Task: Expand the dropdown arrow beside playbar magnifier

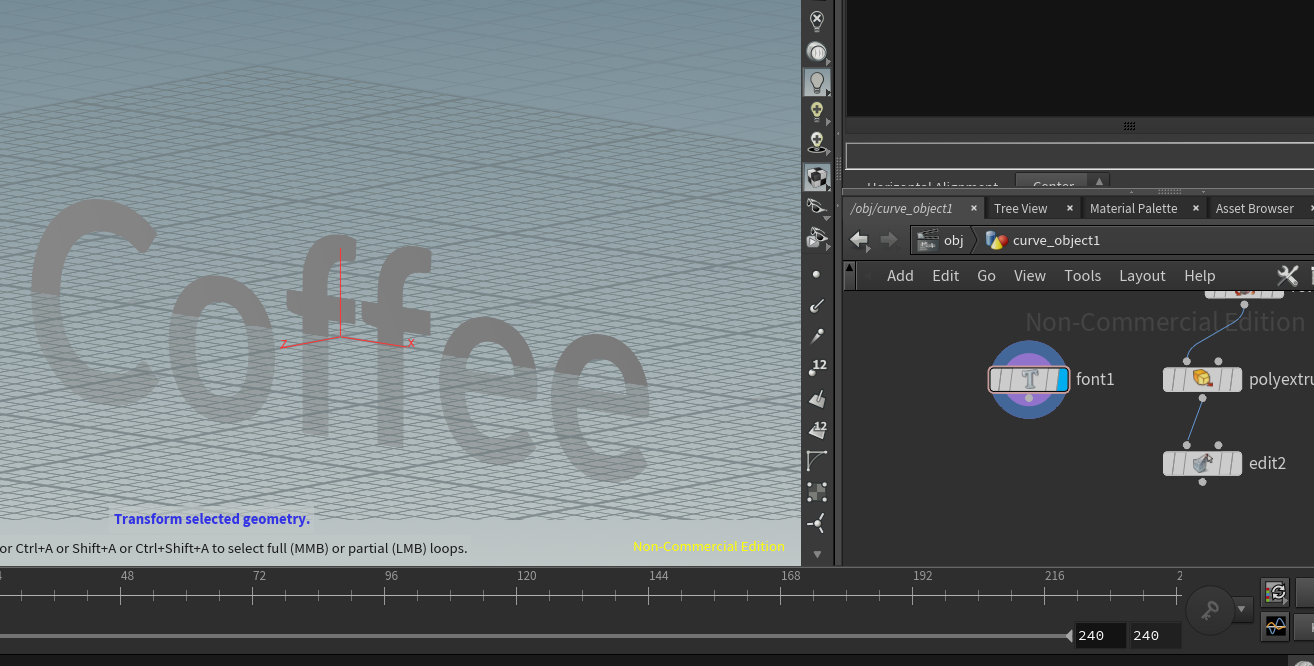Action: click(1241, 609)
